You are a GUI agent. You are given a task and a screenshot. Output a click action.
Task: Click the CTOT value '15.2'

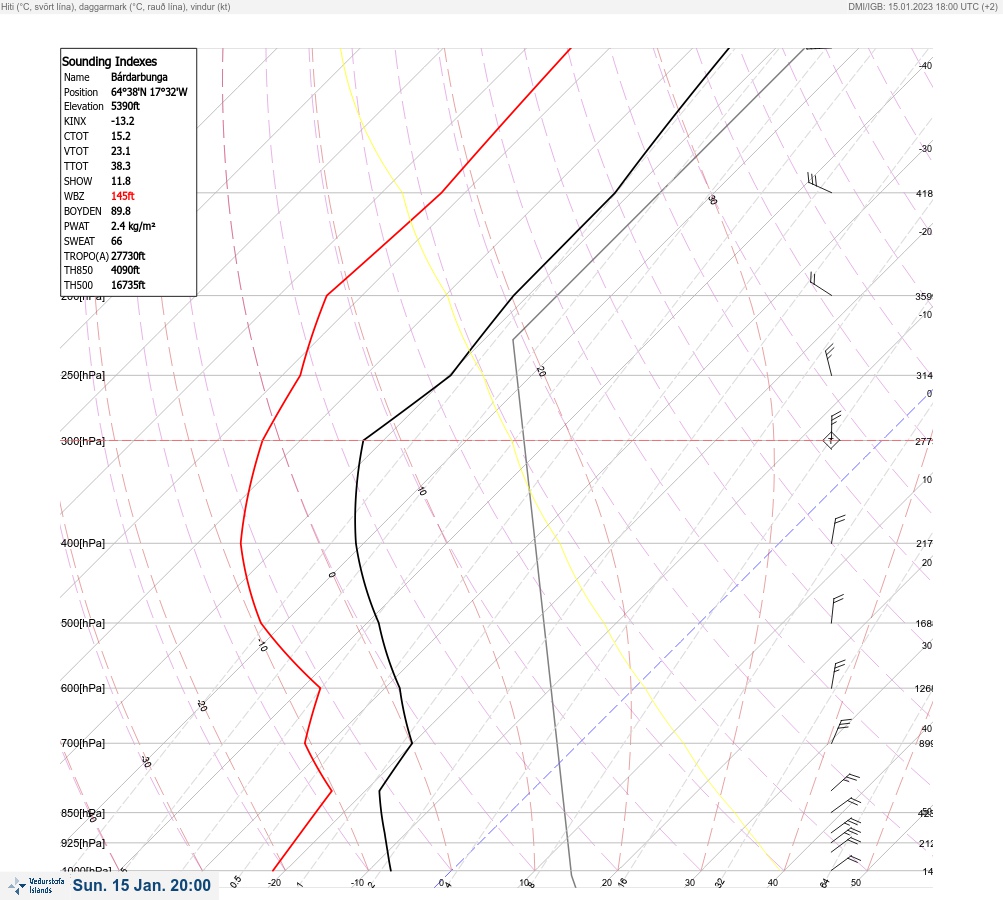[121, 136]
